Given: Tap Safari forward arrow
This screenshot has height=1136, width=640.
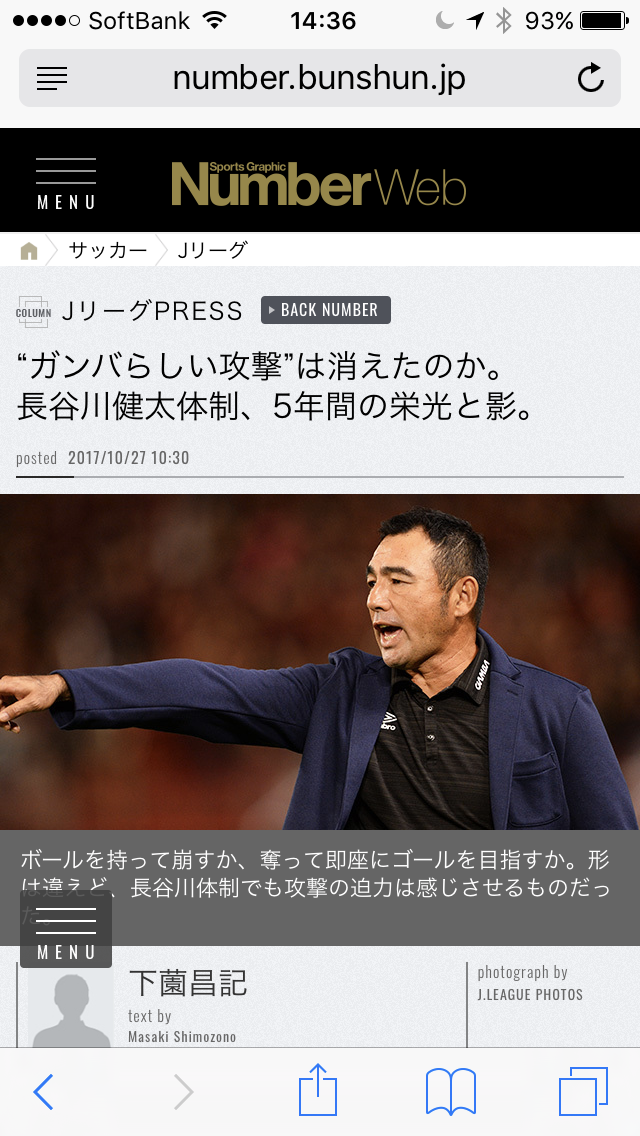Looking at the screenshot, I should coord(184,1092).
